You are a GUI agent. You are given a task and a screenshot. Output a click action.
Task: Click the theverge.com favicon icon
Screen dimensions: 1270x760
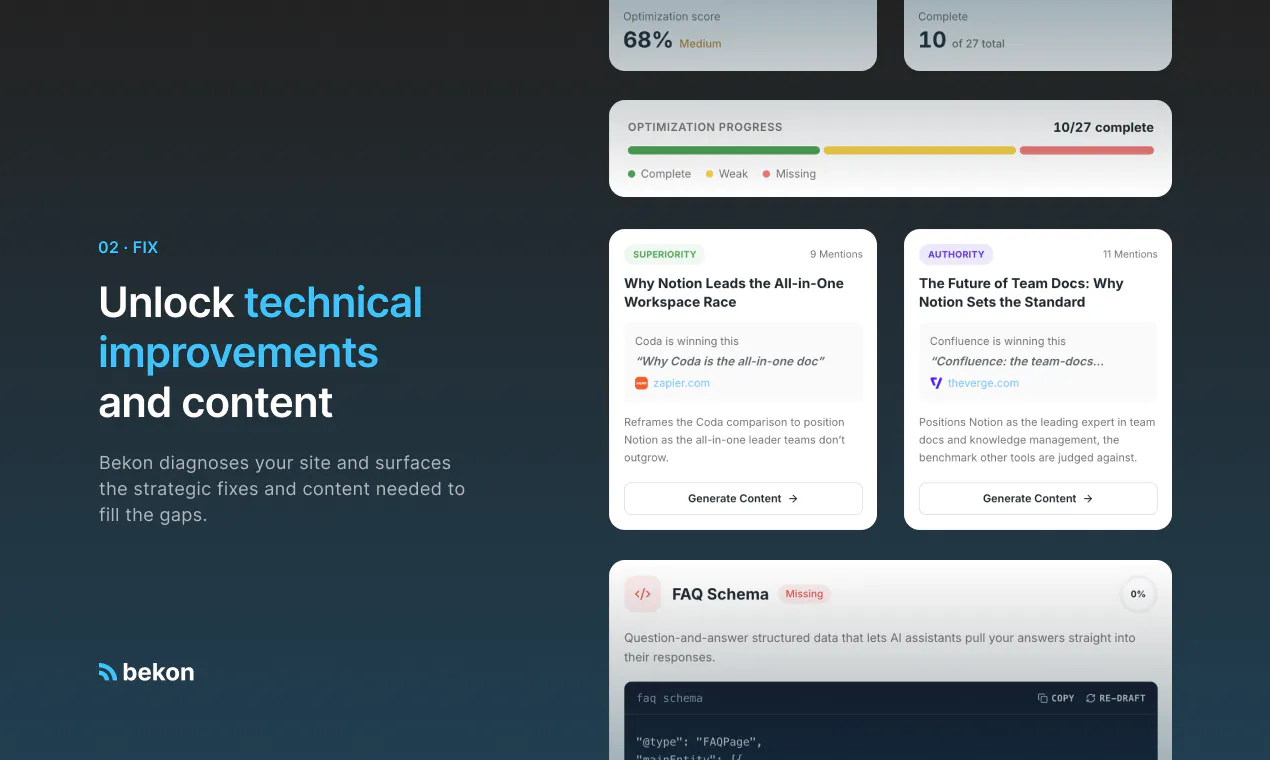pos(936,383)
